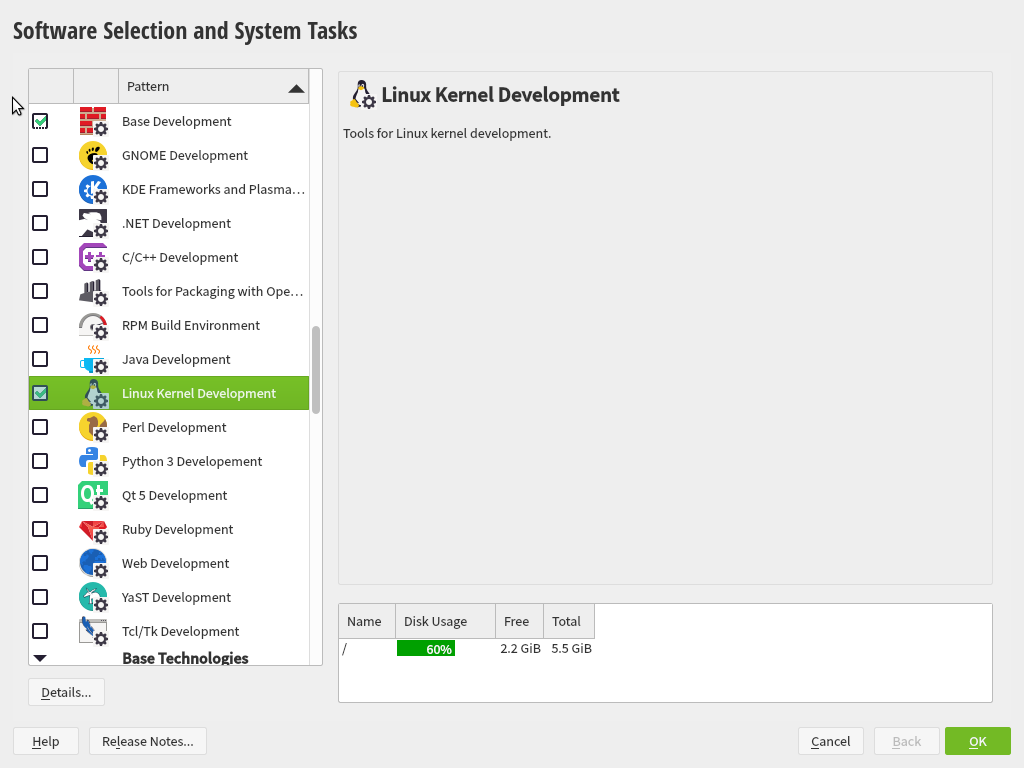Click the YaST Development icon
Screen dimensions: 1024x768
pyautogui.click(x=93, y=597)
